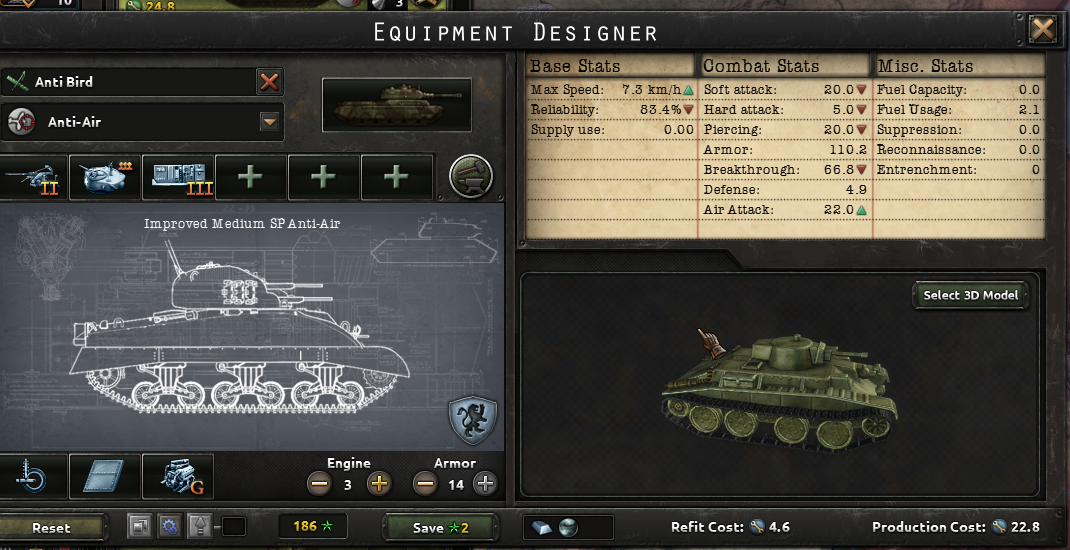Open the suspension module slot
Screen dimensions: 1070x550
(32, 476)
